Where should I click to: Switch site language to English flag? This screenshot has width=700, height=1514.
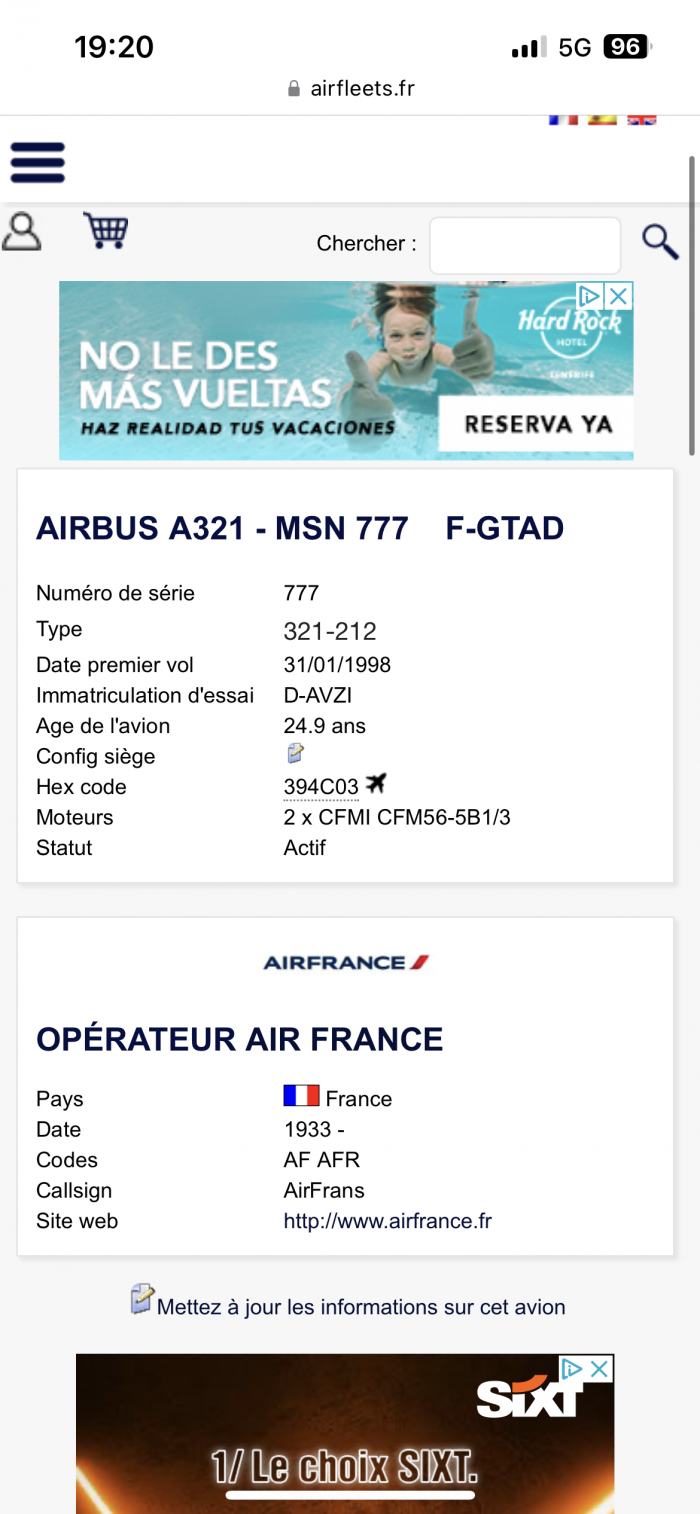pos(642,120)
